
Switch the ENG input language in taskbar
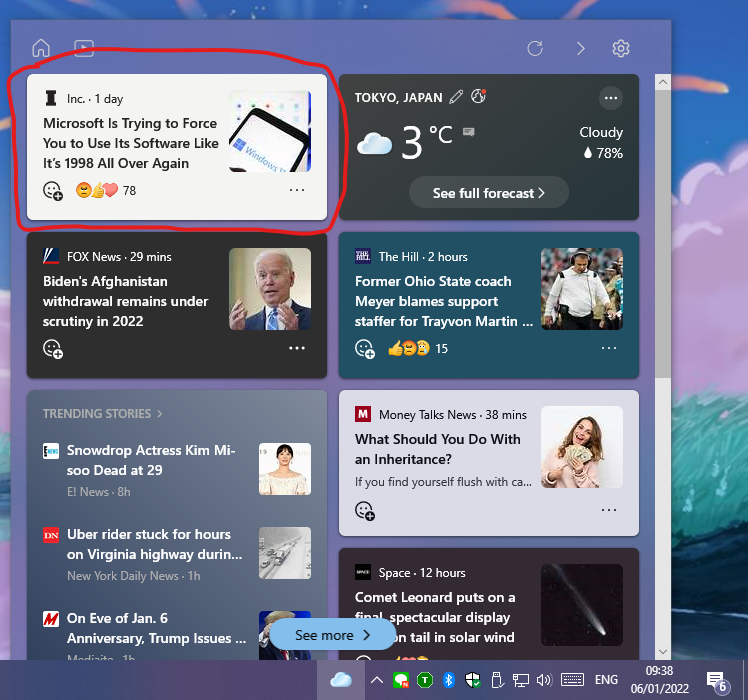(x=606, y=681)
